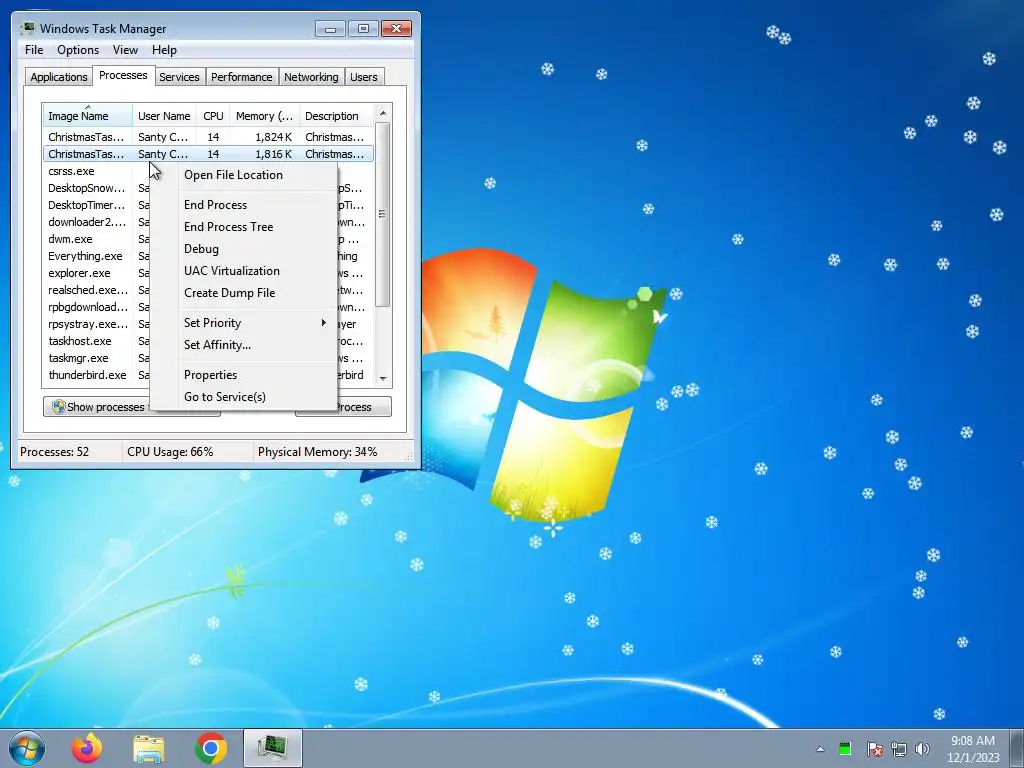1024x768 pixels.
Task: Click the green CPU meter tray icon
Action: pyautogui.click(x=844, y=748)
